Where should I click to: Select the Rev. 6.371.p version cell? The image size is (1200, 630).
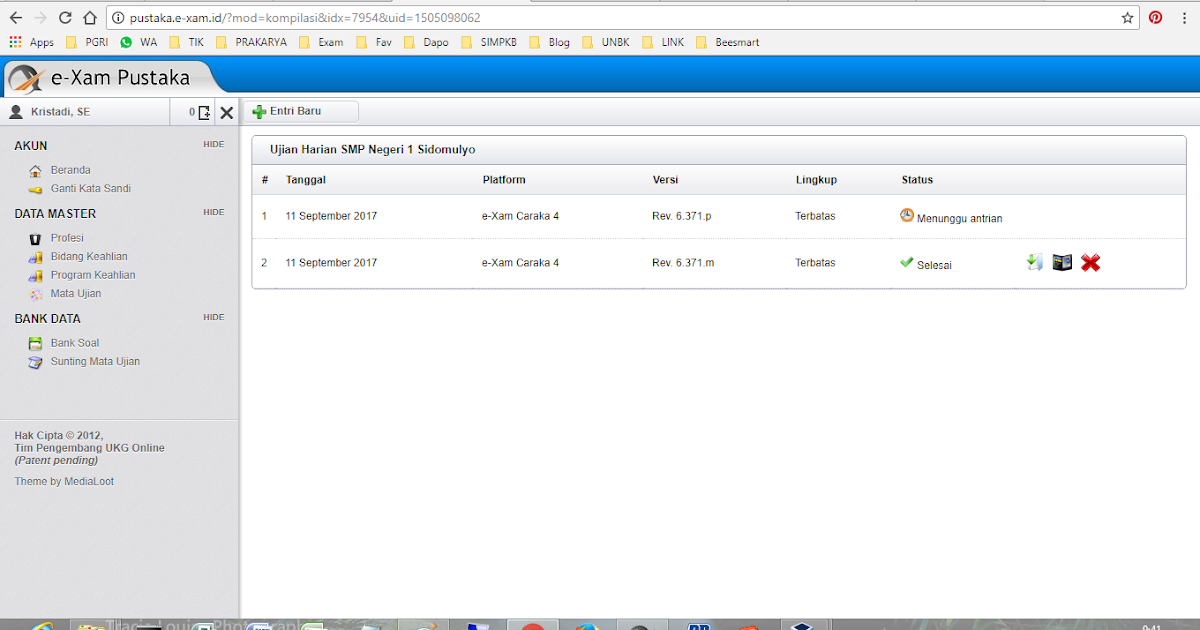pos(682,216)
